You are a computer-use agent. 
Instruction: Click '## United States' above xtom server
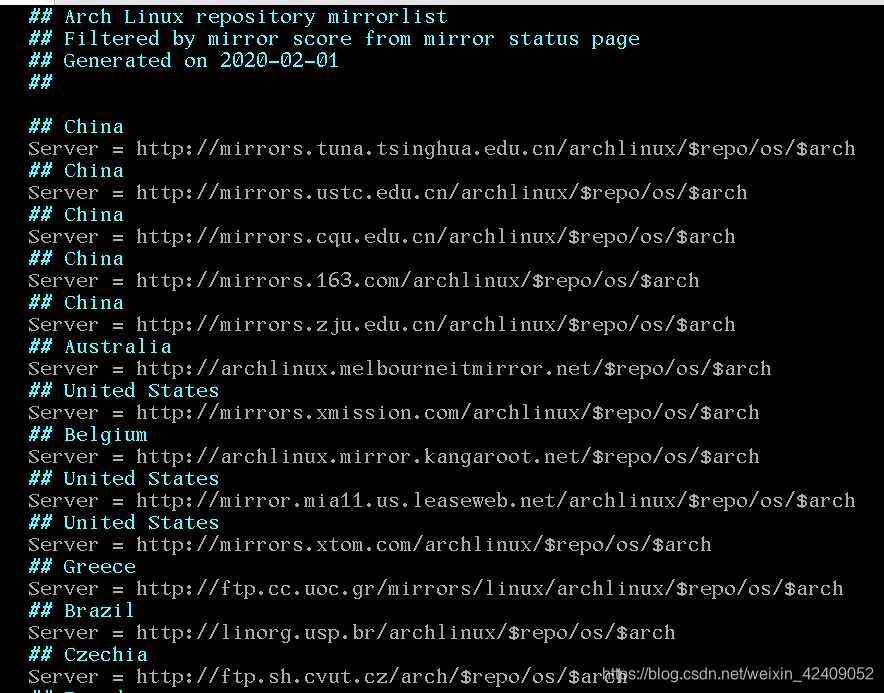coord(123,523)
